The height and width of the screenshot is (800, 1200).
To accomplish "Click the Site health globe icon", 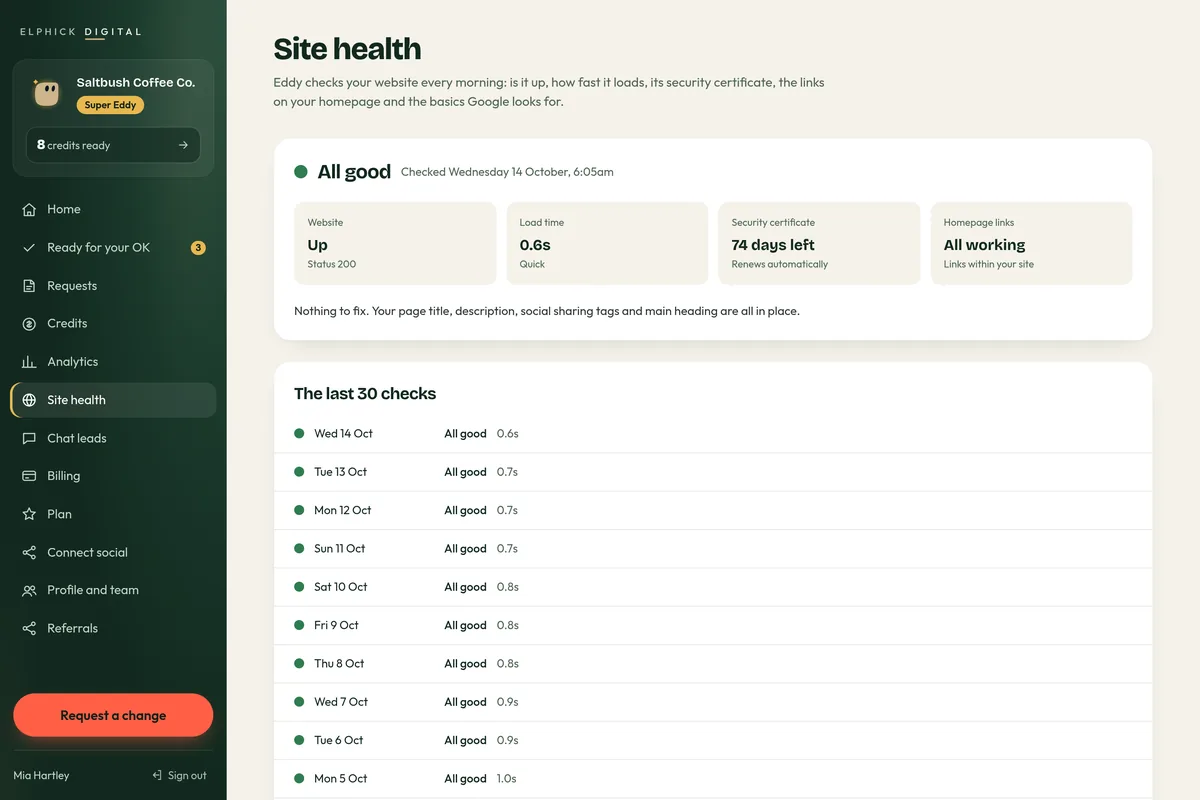I will click(x=29, y=400).
